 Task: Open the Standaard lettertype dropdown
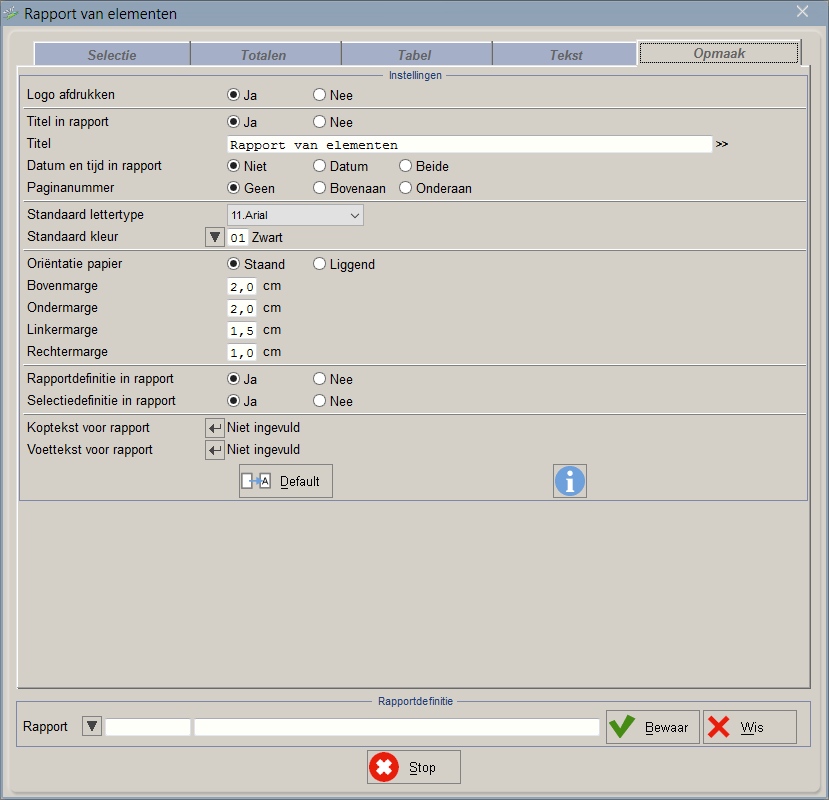295,215
